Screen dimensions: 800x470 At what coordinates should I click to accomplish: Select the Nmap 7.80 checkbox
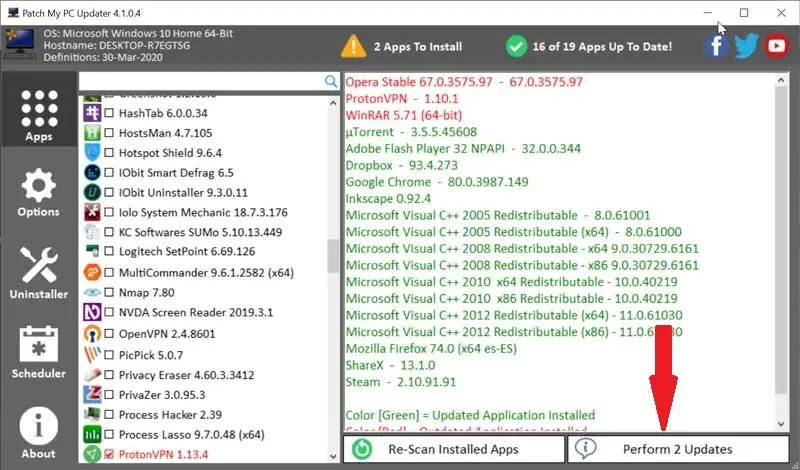coord(109,292)
